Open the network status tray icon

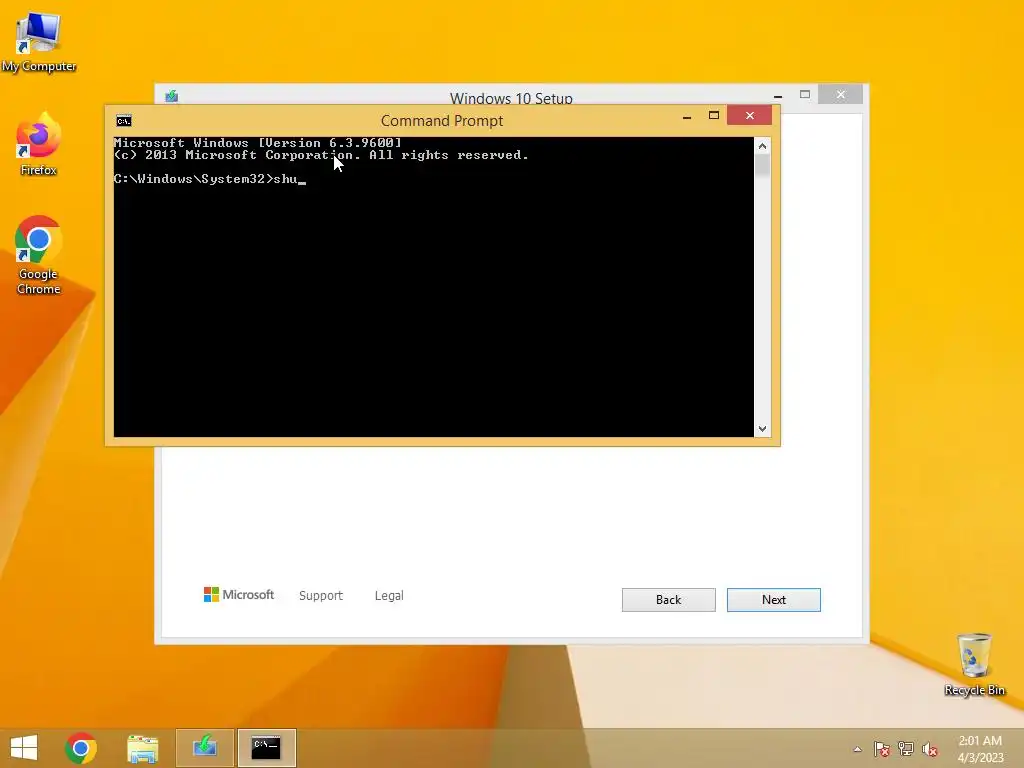point(906,749)
